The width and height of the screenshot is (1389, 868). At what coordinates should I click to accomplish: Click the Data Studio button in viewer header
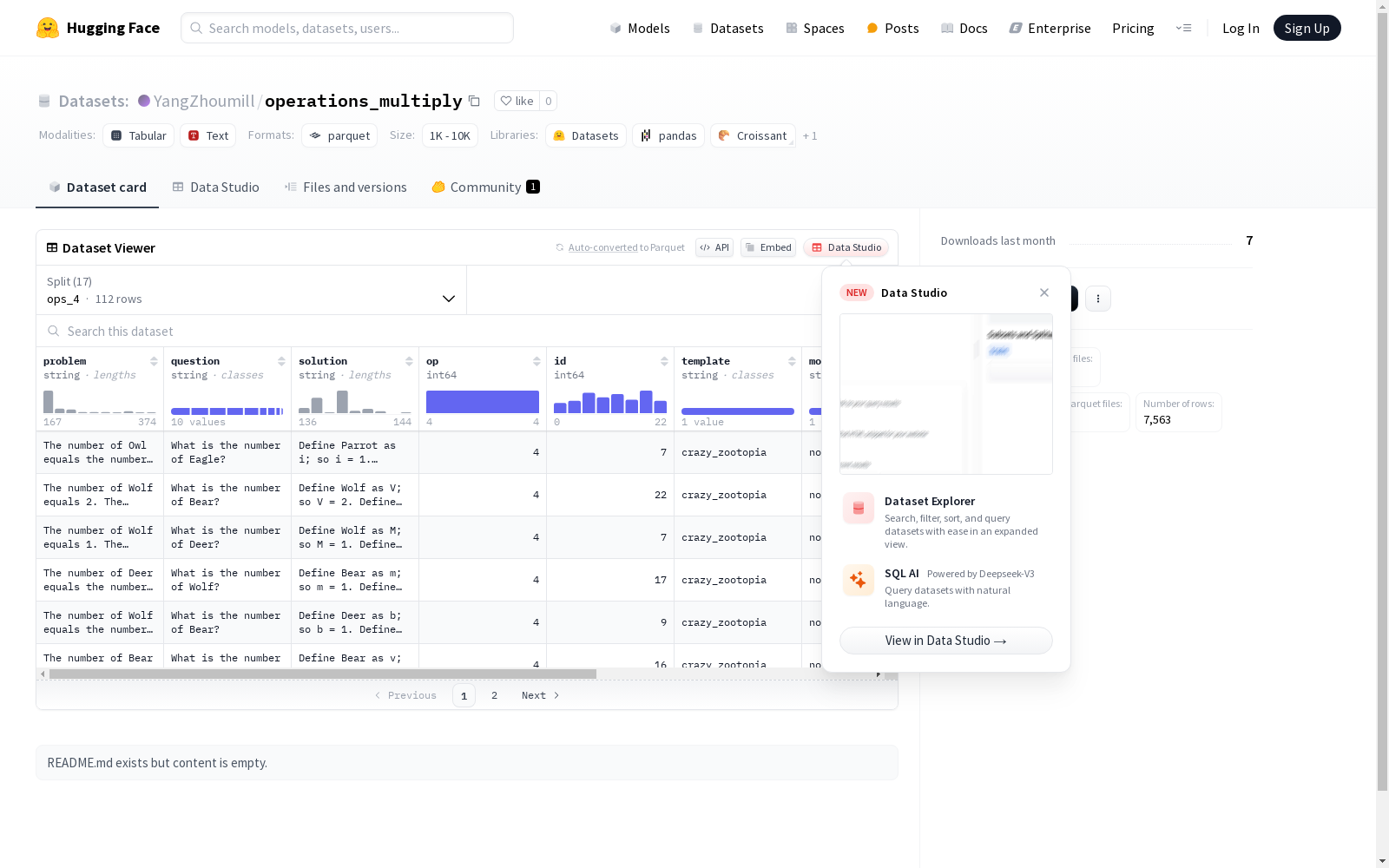pyautogui.click(x=846, y=247)
